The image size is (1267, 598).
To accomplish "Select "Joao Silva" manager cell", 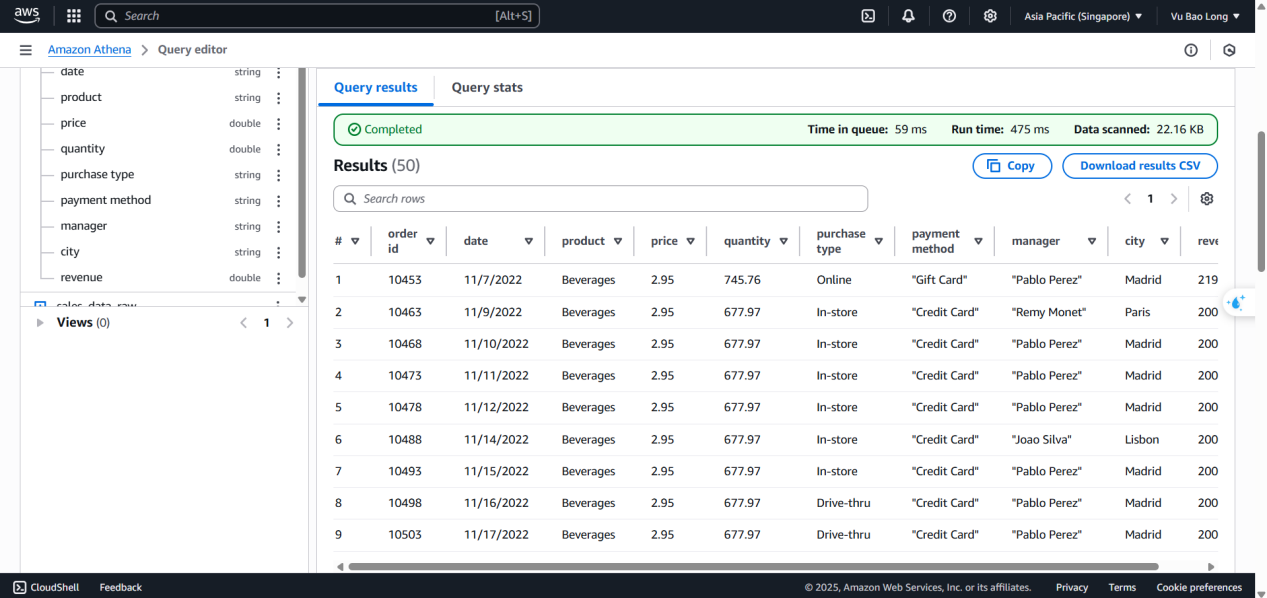I will pyautogui.click(x=1042, y=440).
